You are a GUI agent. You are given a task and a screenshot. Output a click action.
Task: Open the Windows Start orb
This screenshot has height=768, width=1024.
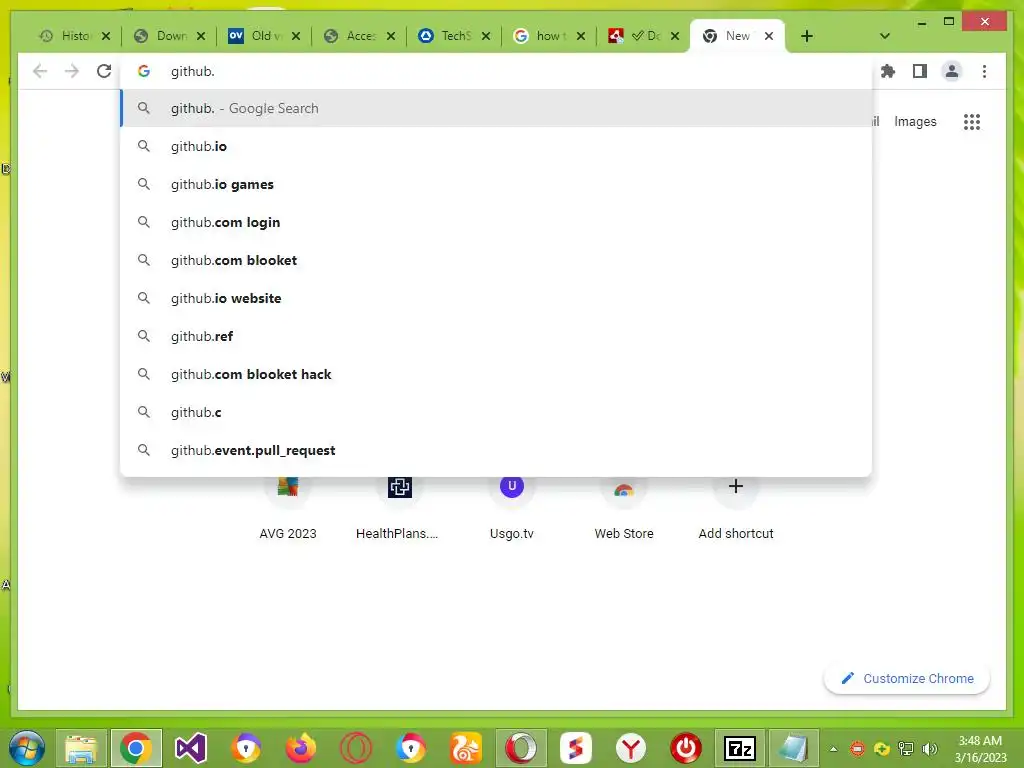[x=27, y=748]
